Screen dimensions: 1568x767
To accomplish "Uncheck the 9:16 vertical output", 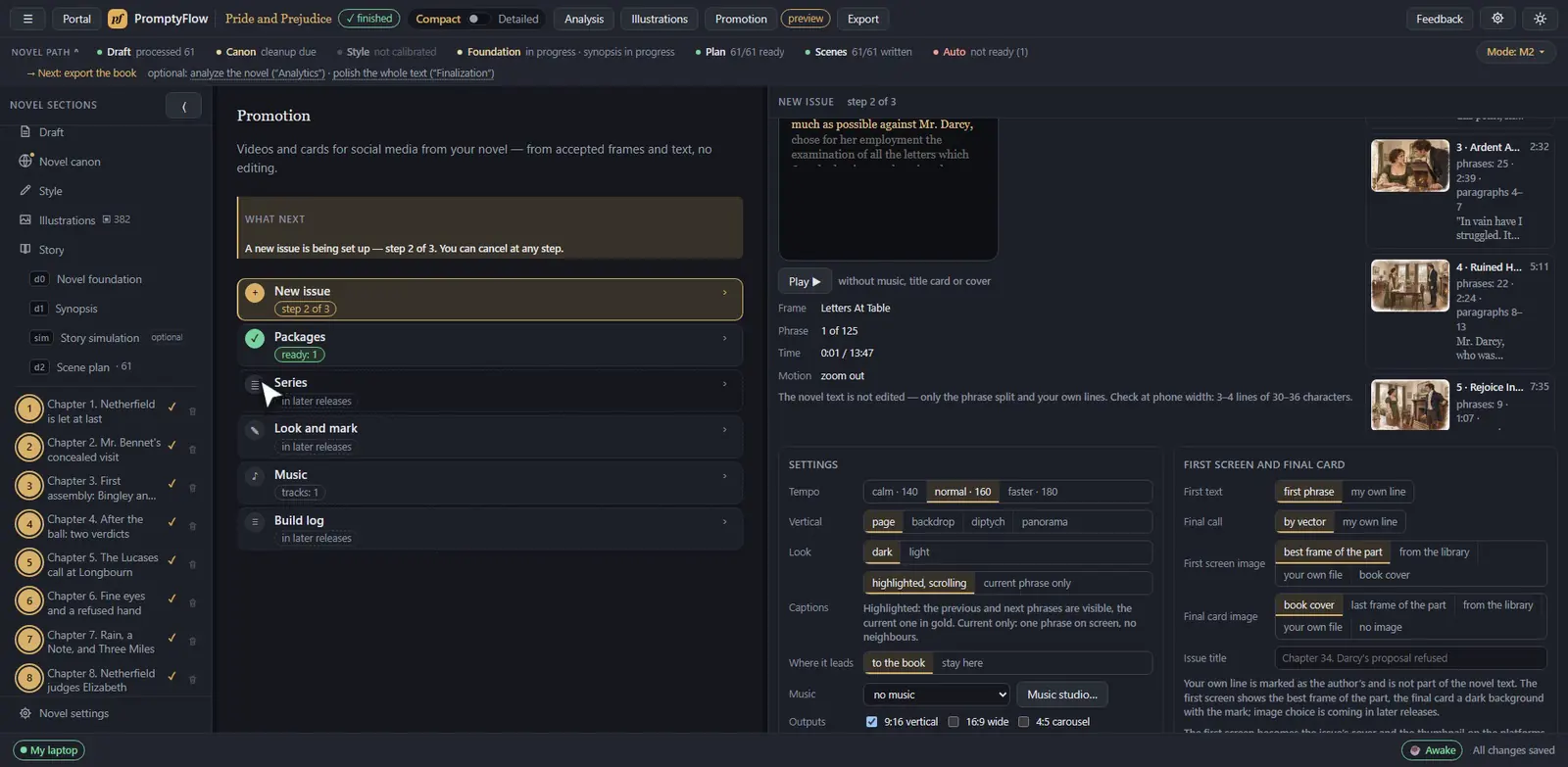I will [871, 722].
